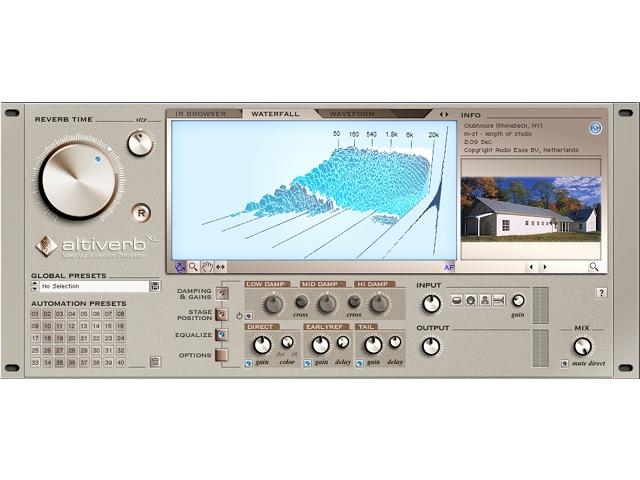Select automation preset 33
The height and width of the screenshot is (480, 640).
36,362
